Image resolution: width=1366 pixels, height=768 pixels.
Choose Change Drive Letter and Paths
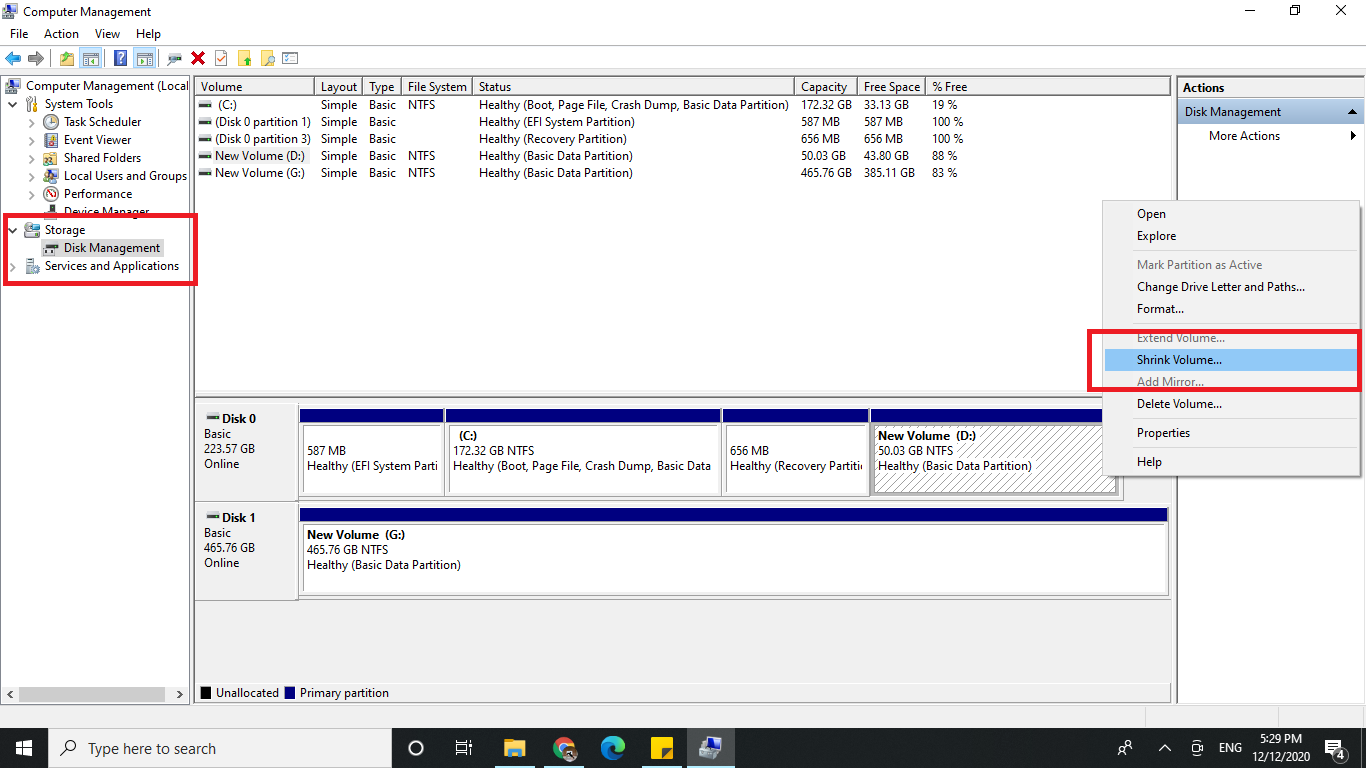tap(1231, 287)
